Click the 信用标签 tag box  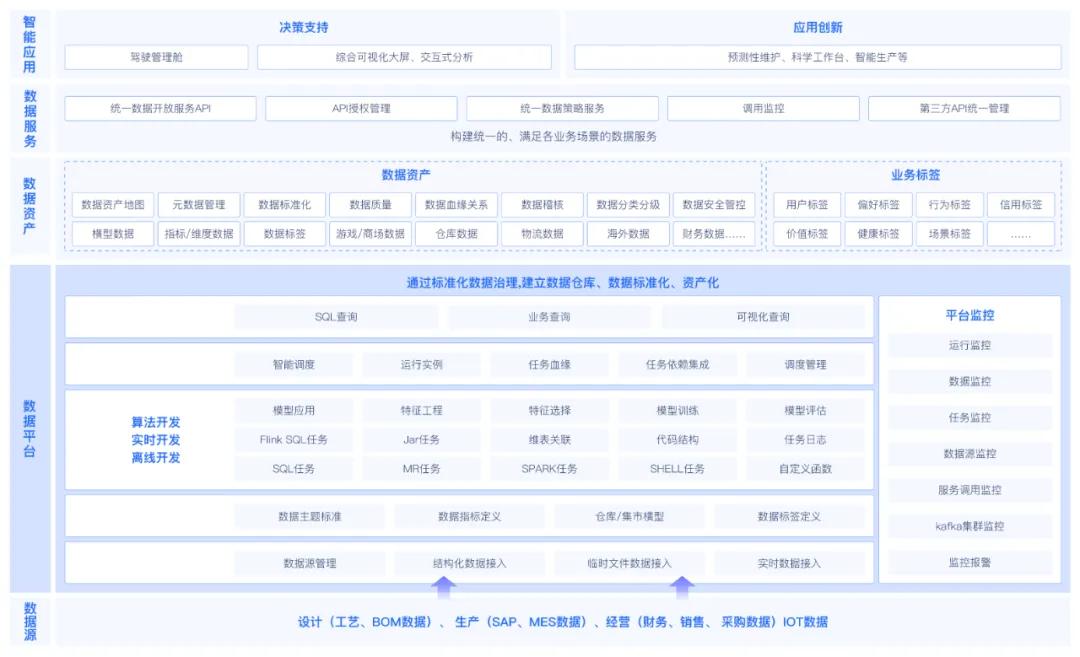point(1021,205)
